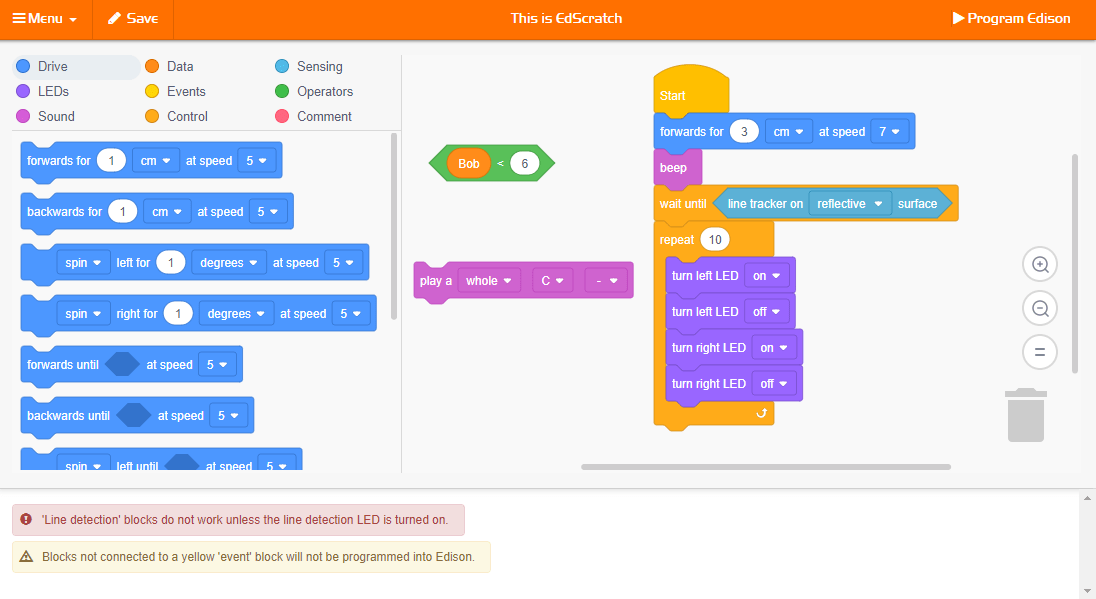Reset workspace zoom with the equals icon
Viewport: 1096px width, 599px height.
1040,352
